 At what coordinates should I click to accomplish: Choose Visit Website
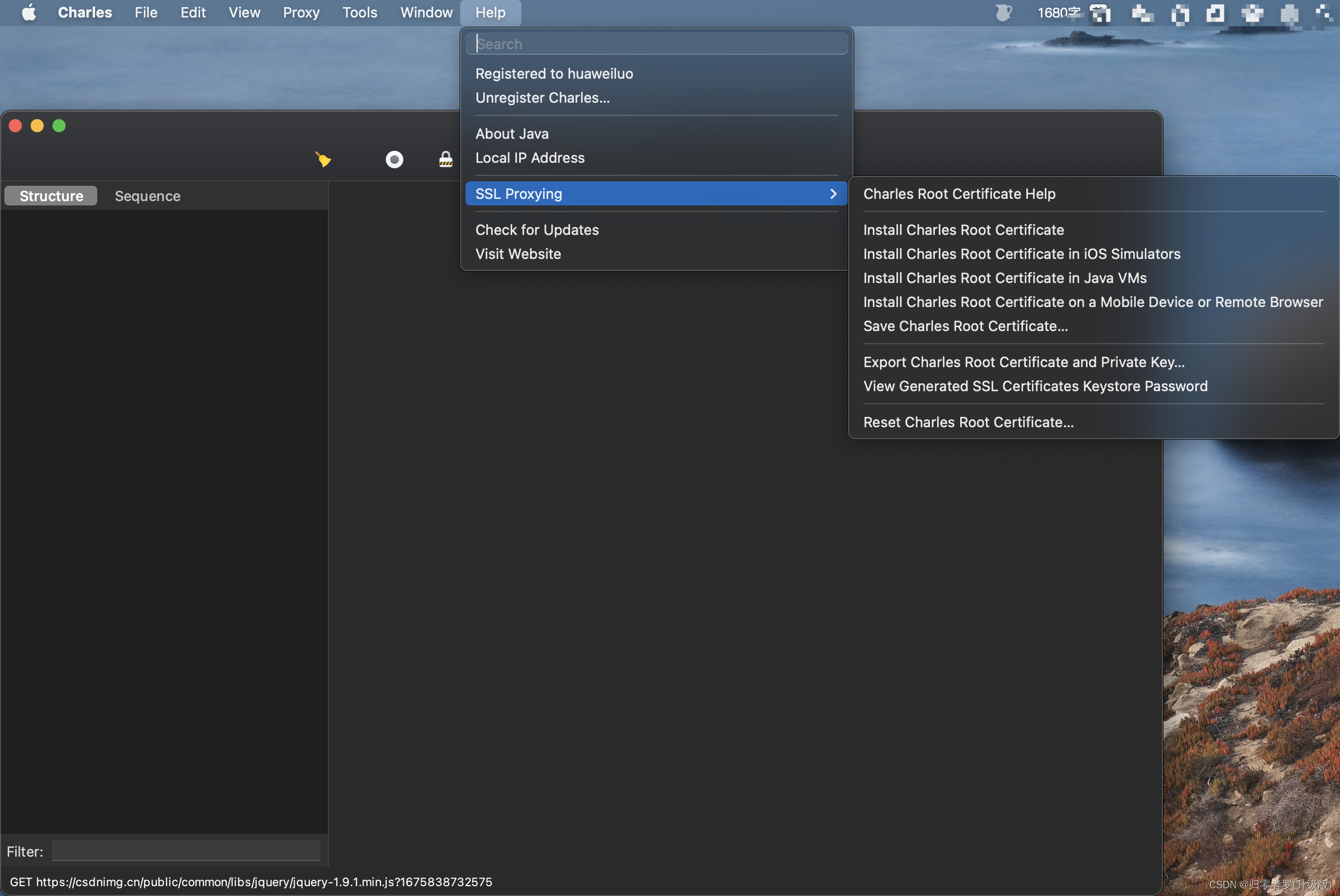656,254
